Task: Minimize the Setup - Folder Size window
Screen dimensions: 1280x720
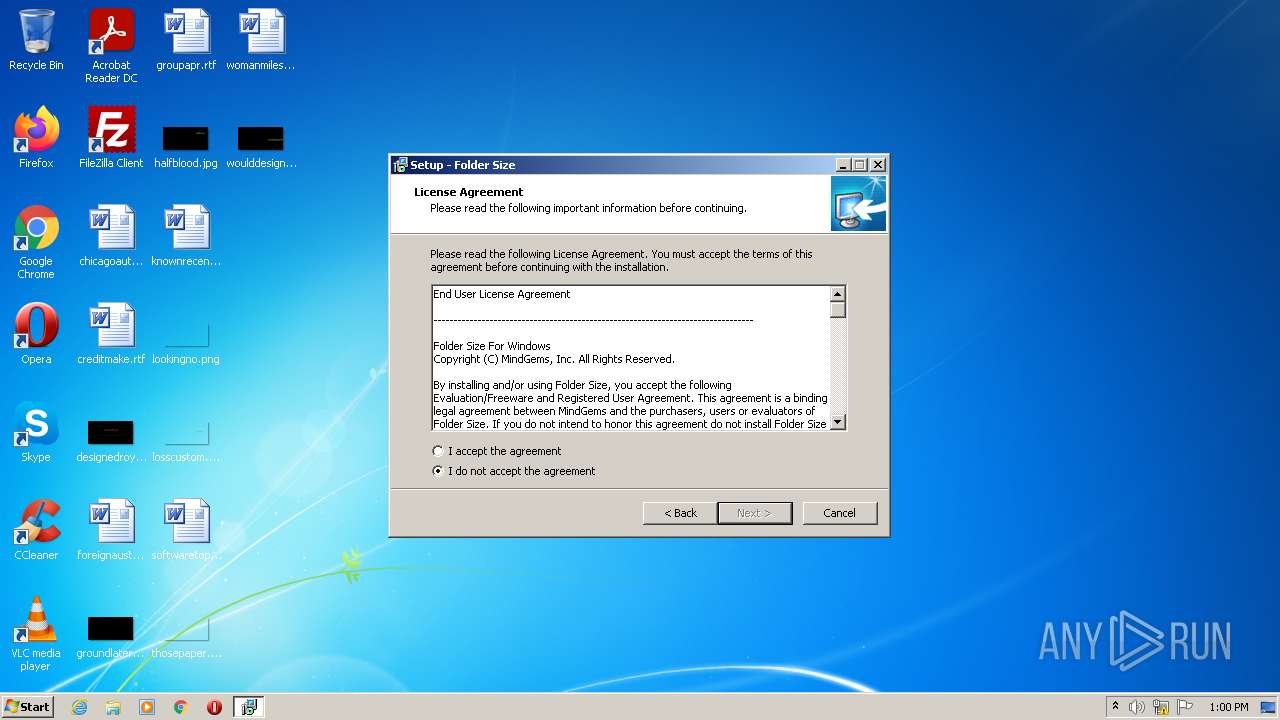Action: tap(843, 165)
